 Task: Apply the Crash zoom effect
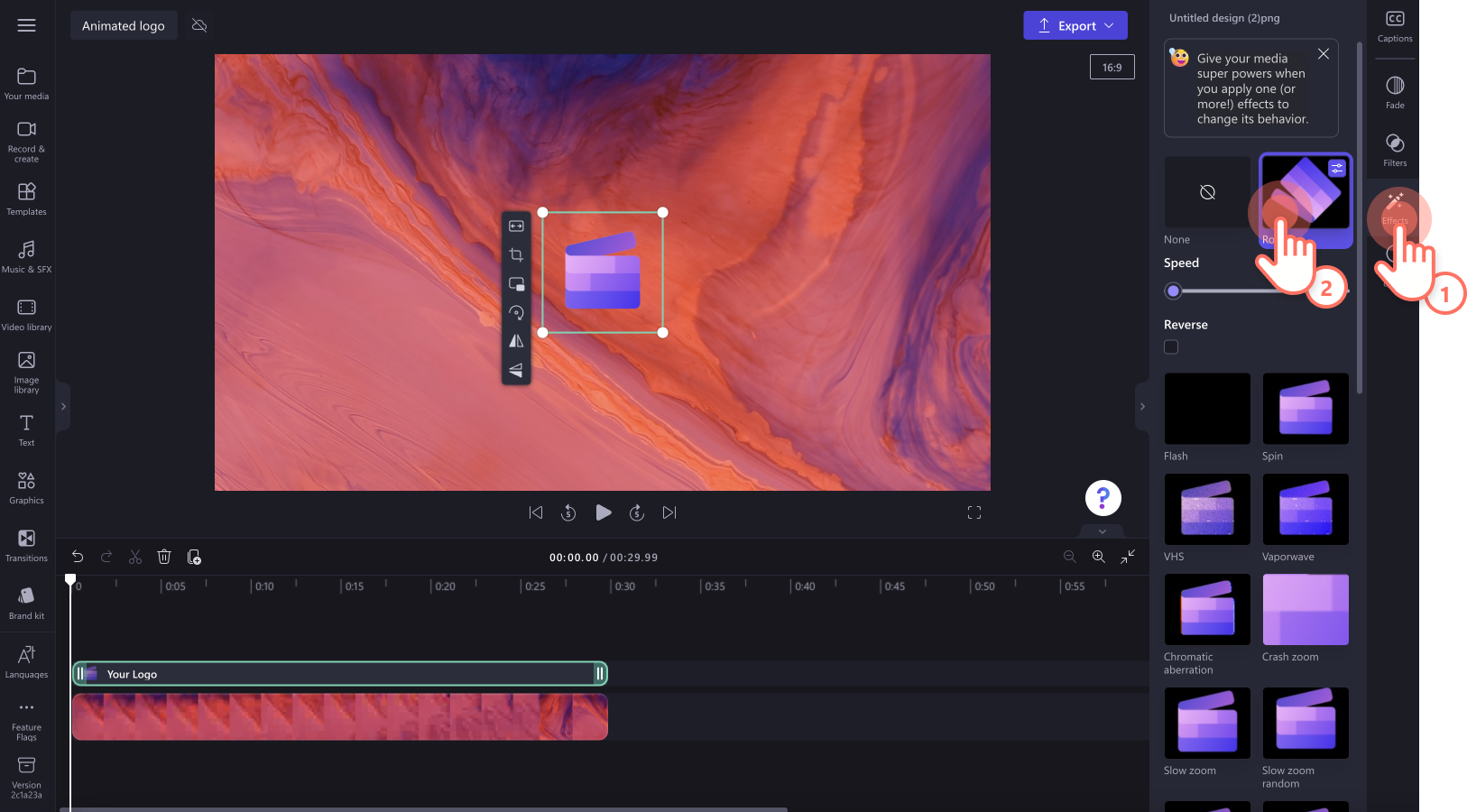click(x=1306, y=609)
